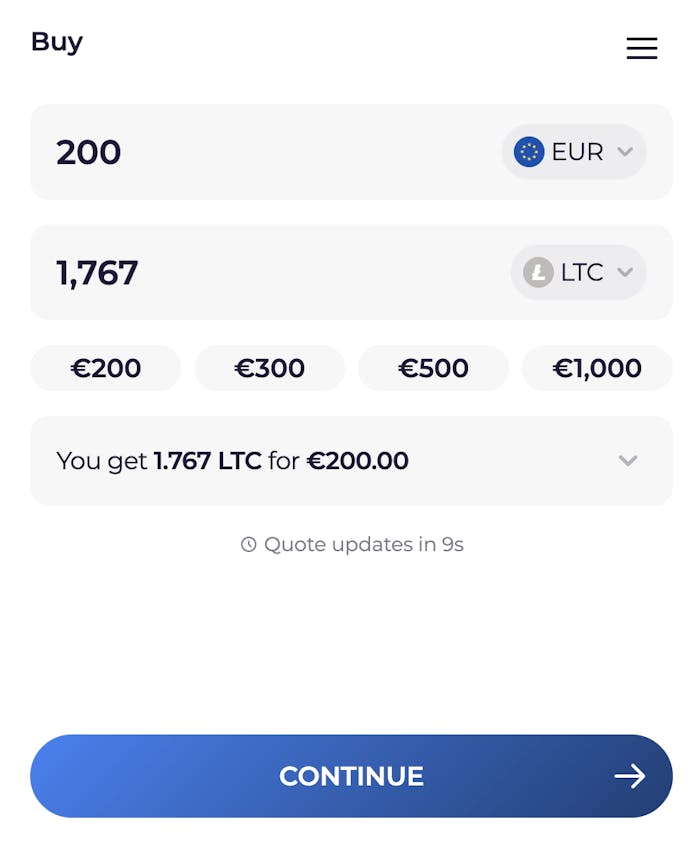The height and width of the screenshot is (841, 700).
Task: Select the €200 preset amount
Action: (106, 368)
